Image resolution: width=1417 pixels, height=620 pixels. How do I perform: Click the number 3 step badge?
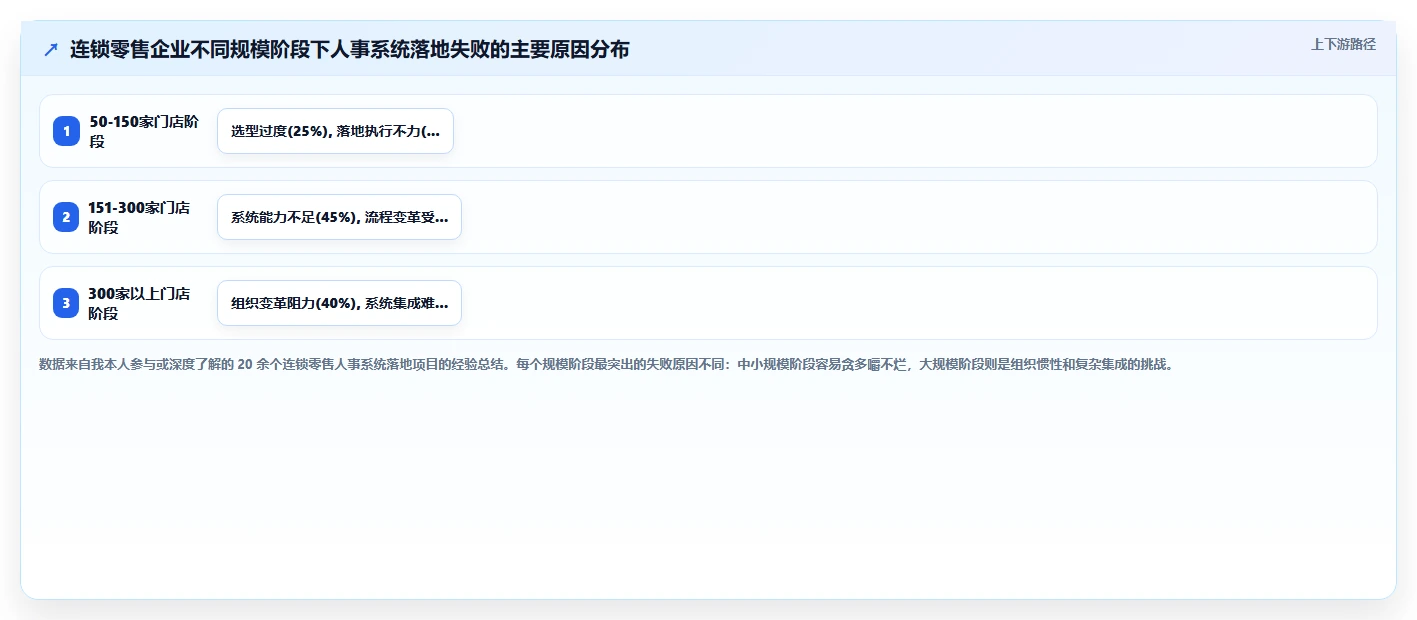coord(66,303)
